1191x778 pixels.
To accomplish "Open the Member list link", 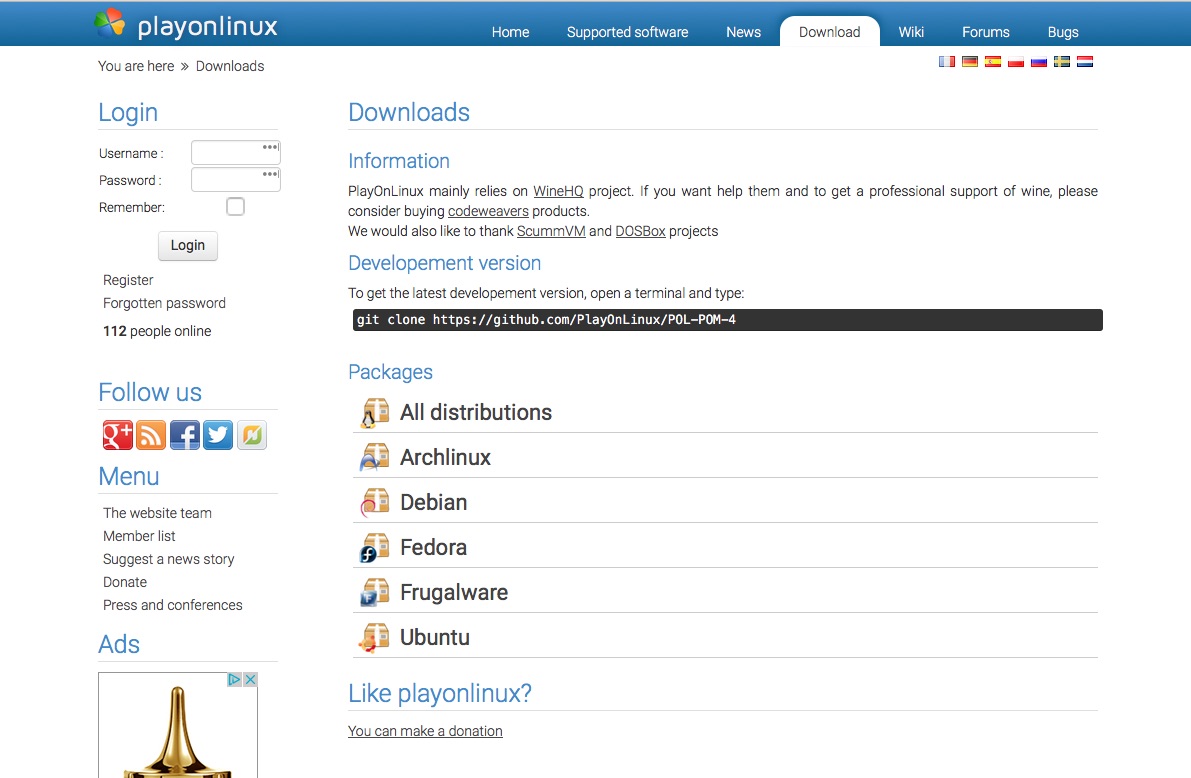I will [140, 536].
